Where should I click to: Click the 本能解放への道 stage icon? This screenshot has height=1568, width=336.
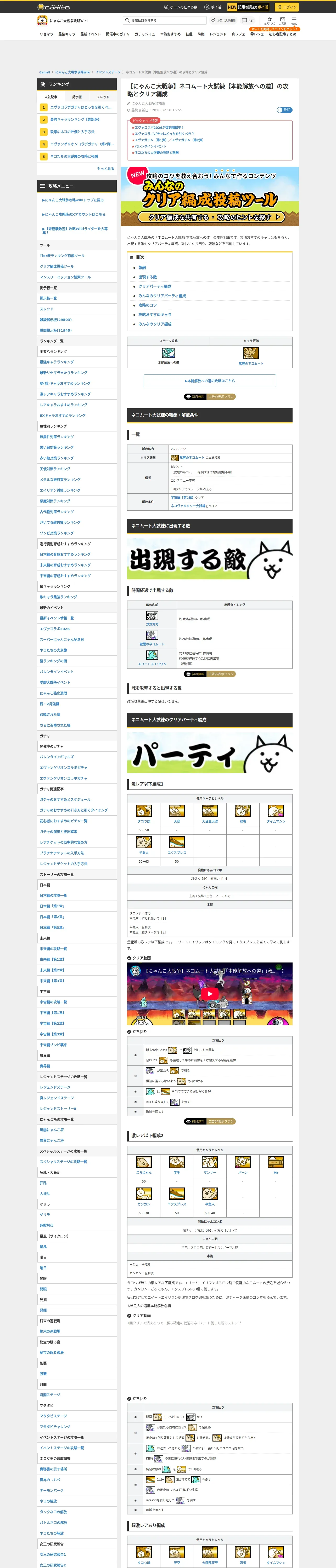click(x=168, y=353)
